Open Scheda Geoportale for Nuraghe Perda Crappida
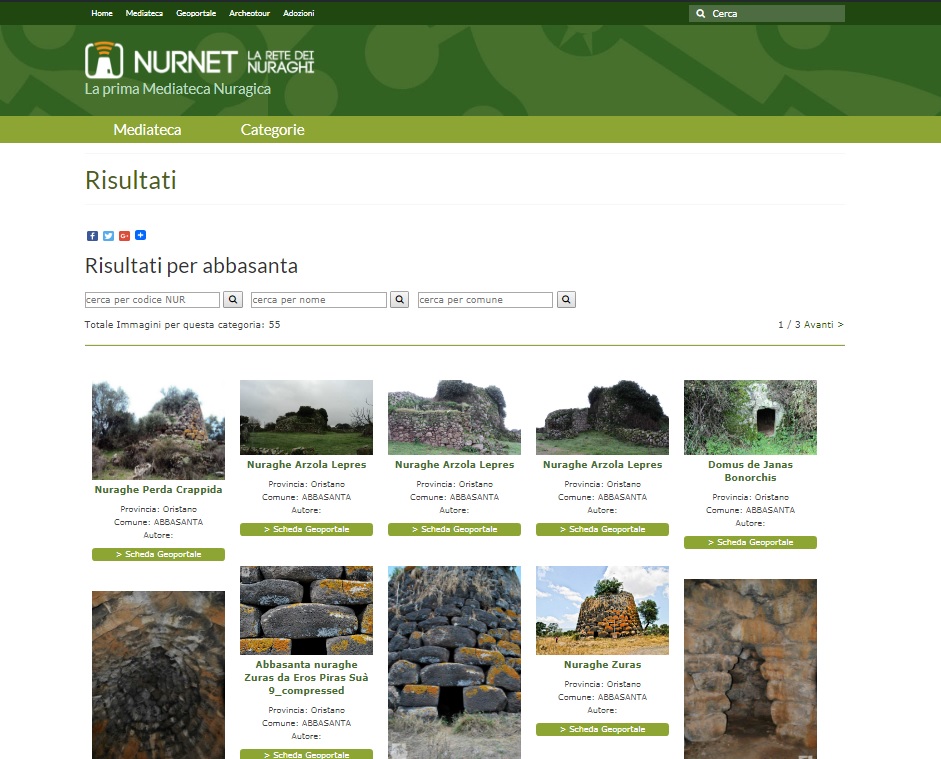The image size is (941, 759). [x=158, y=554]
